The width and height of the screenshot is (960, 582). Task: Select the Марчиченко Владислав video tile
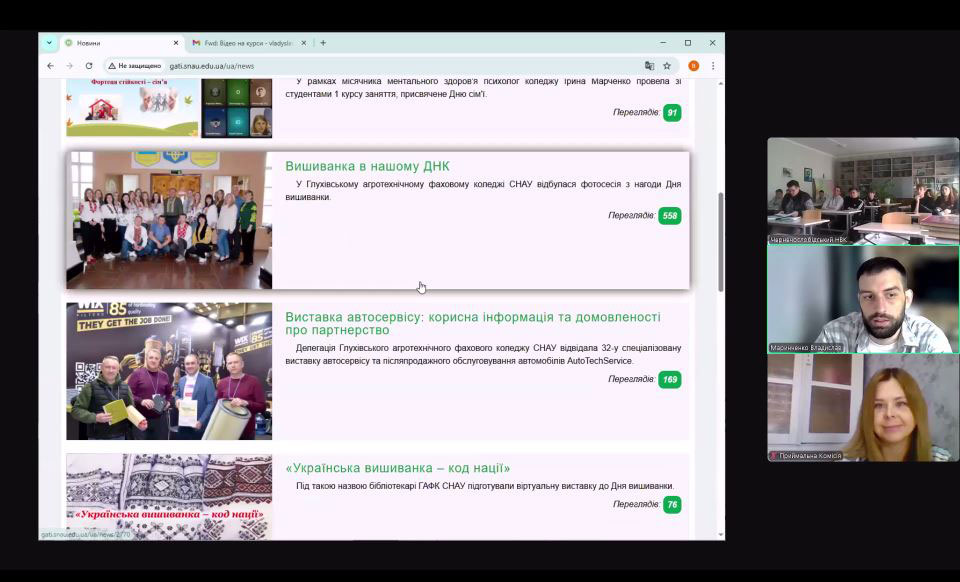(x=863, y=299)
